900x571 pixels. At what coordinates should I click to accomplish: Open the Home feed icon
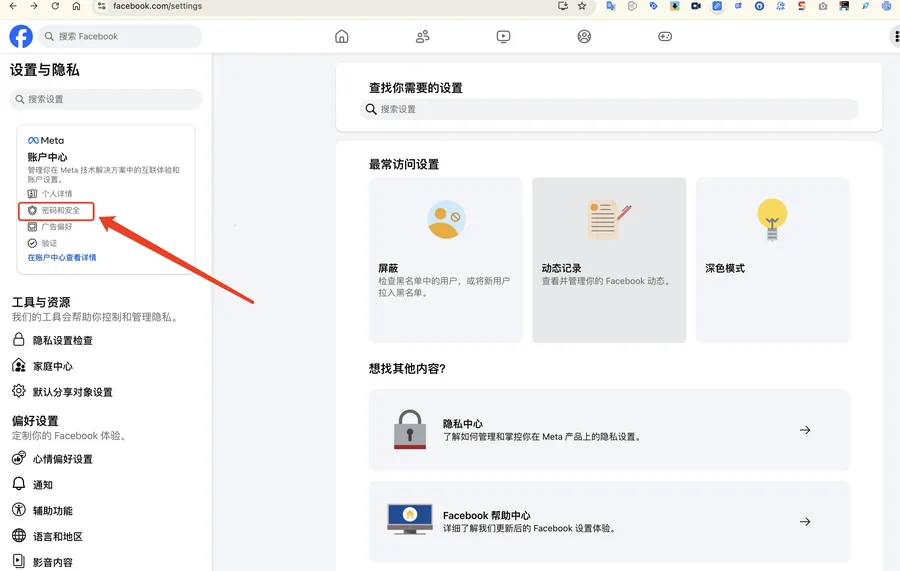click(x=342, y=37)
